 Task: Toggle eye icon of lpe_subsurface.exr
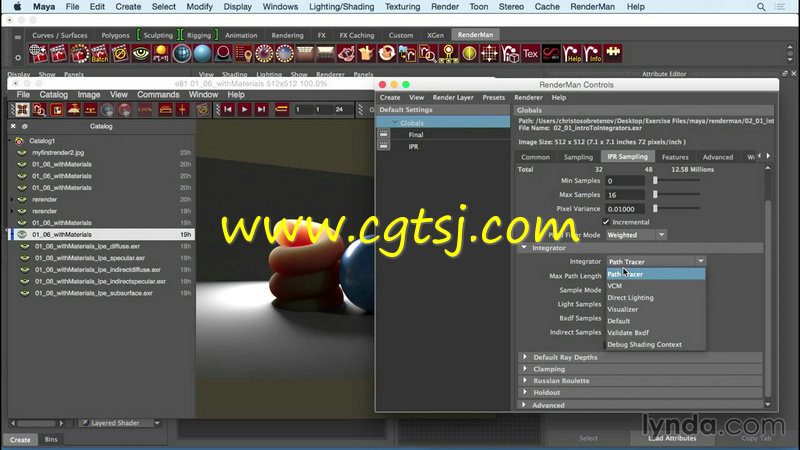24,293
